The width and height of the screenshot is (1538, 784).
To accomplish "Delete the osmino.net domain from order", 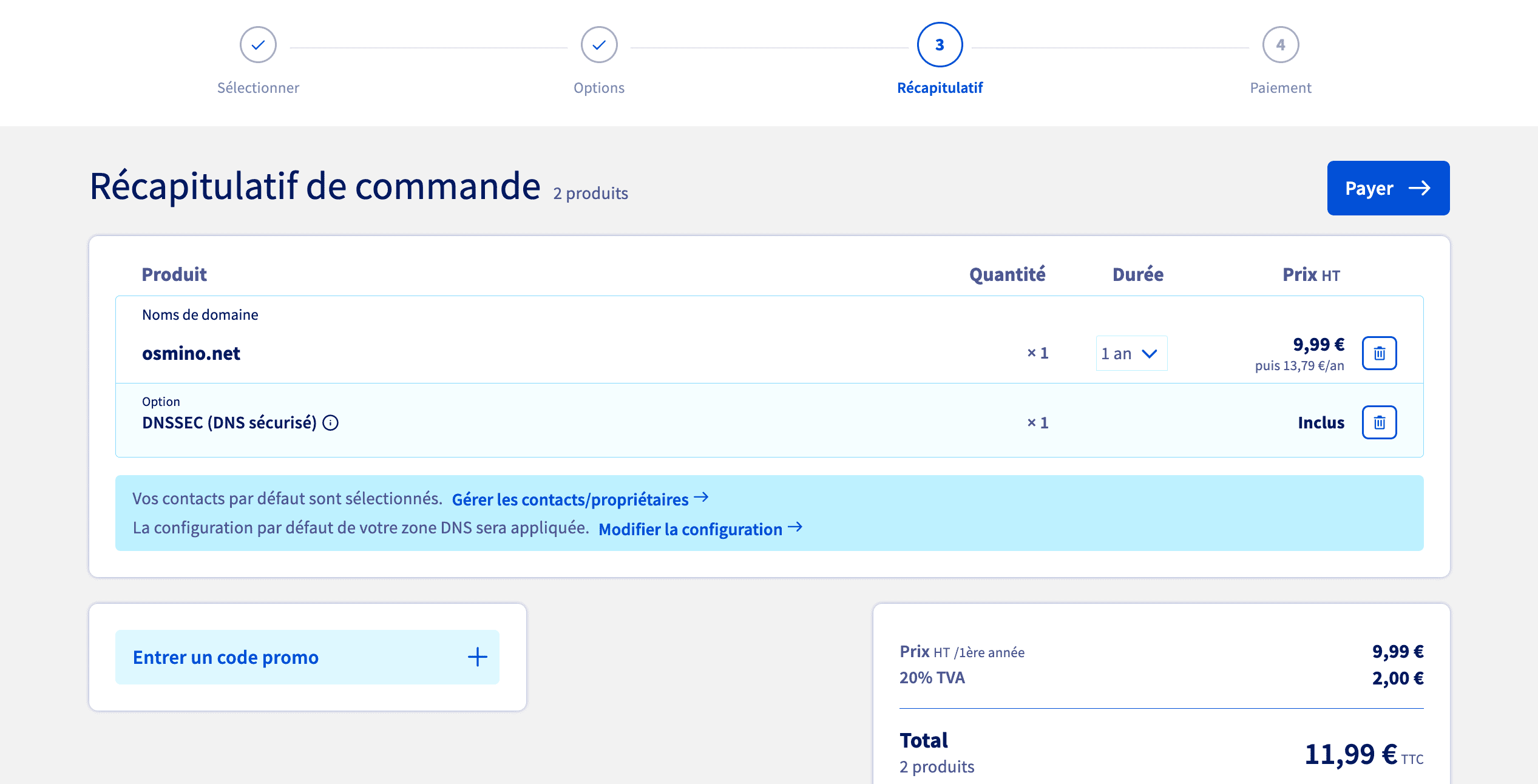I will pyautogui.click(x=1379, y=353).
